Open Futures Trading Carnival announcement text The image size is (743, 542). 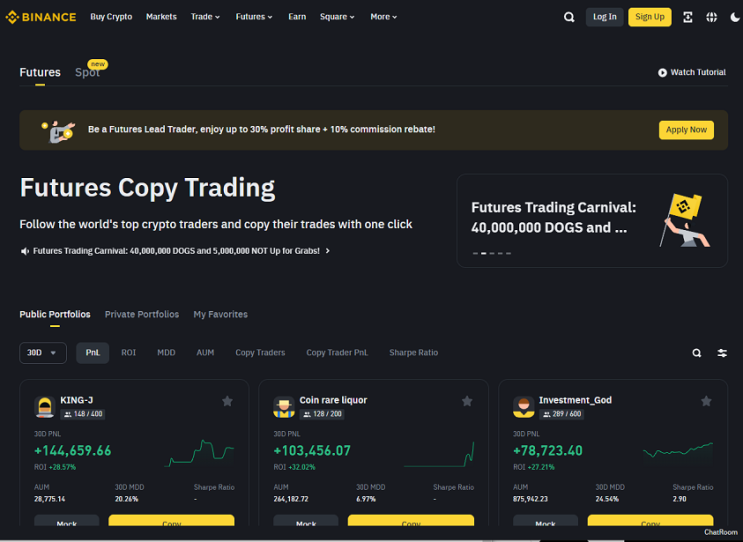pos(176,251)
